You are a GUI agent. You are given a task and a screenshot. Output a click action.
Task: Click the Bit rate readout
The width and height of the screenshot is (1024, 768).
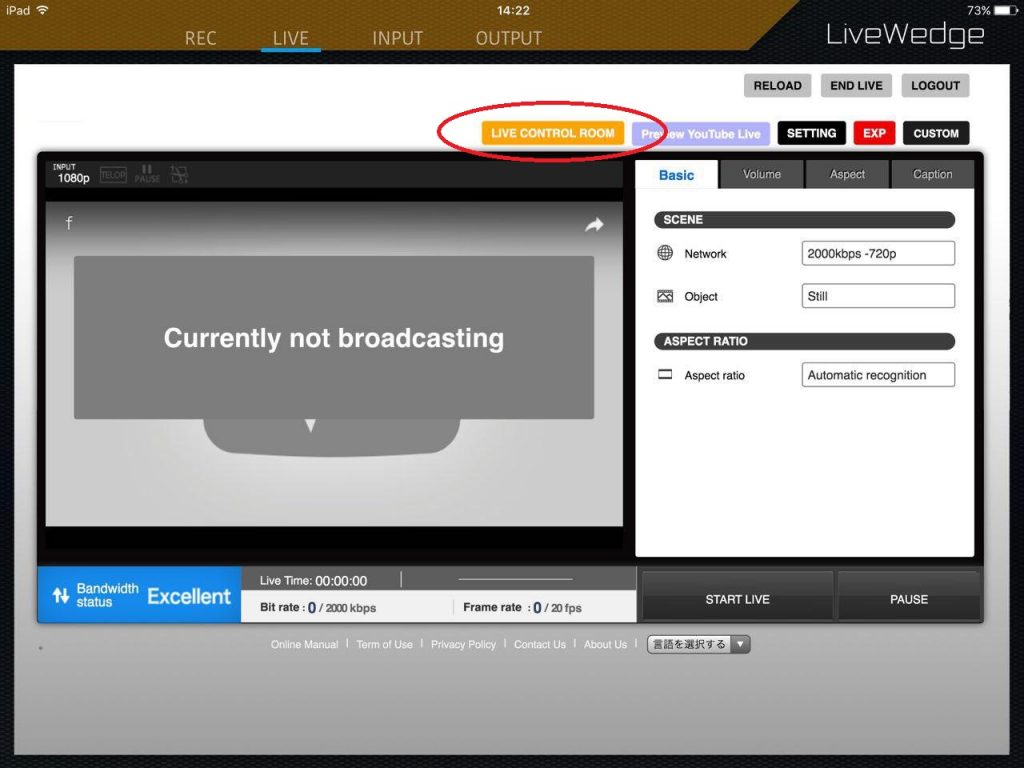[x=318, y=607]
